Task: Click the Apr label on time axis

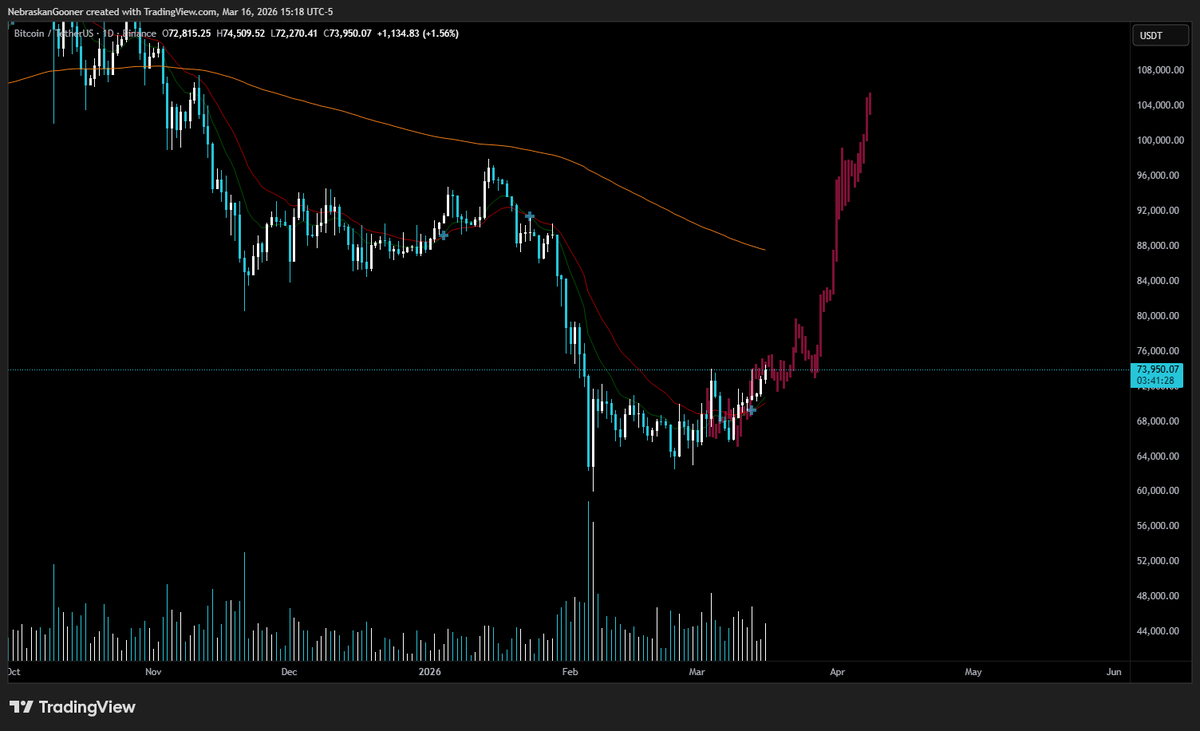Action: 836,672
